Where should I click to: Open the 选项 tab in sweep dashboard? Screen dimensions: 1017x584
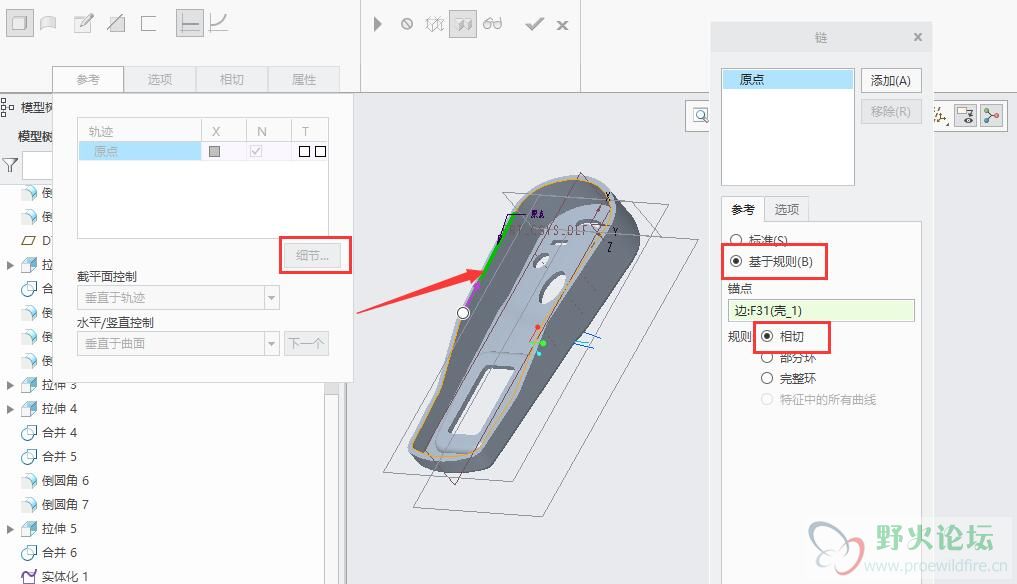point(160,79)
